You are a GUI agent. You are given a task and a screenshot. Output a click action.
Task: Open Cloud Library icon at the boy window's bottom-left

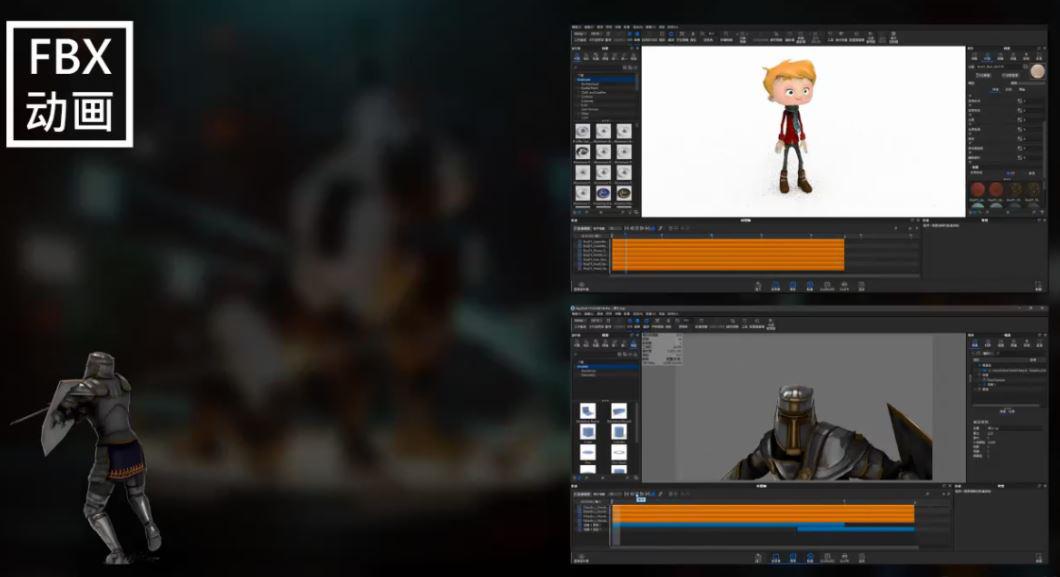pyautogui.click(x=582, y=286)
